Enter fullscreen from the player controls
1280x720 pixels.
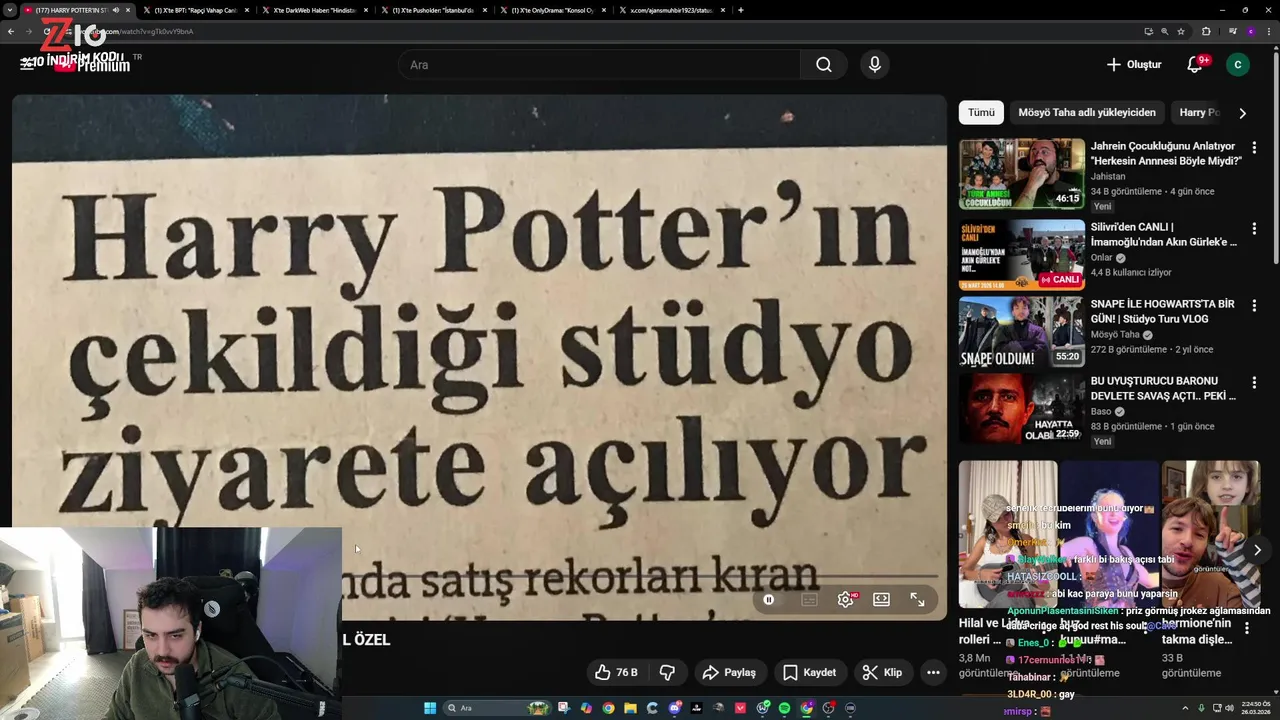[x=917, y=600]
